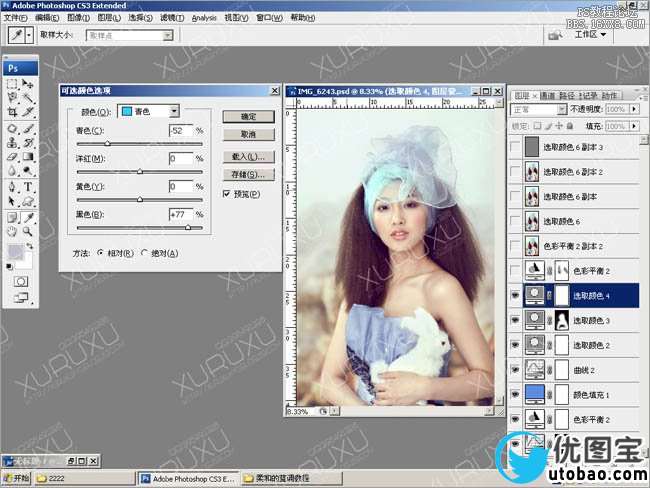
Task: Click the foreground color swatch
Action: (x=15, y=251)
